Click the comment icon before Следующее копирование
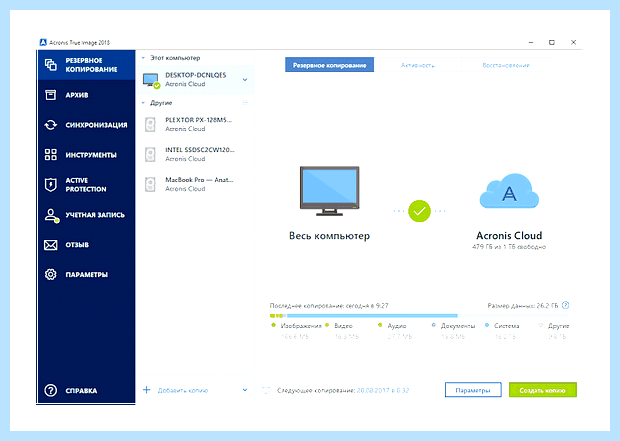The width and height of the screenshot is (620, 441). coord(266,390)
